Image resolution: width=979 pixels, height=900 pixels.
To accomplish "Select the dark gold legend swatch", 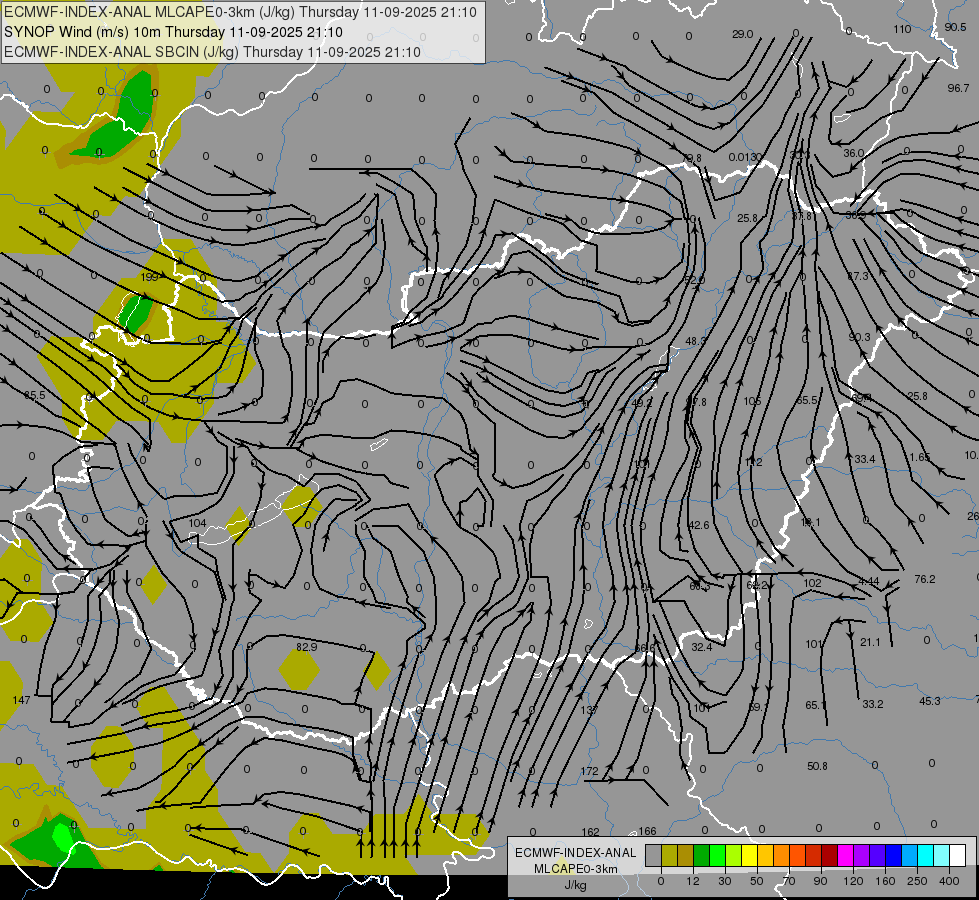I will [686, 855].
